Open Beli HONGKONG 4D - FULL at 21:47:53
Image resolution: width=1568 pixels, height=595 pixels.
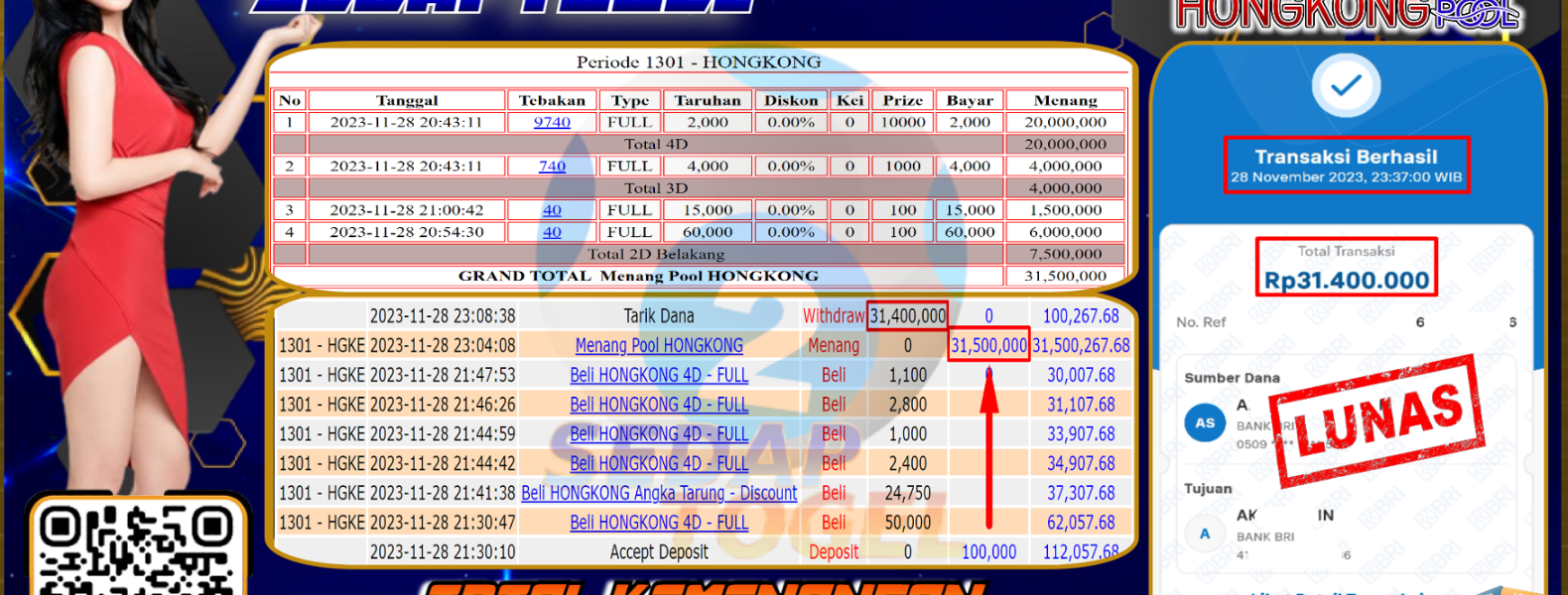[x=659, y=375]
